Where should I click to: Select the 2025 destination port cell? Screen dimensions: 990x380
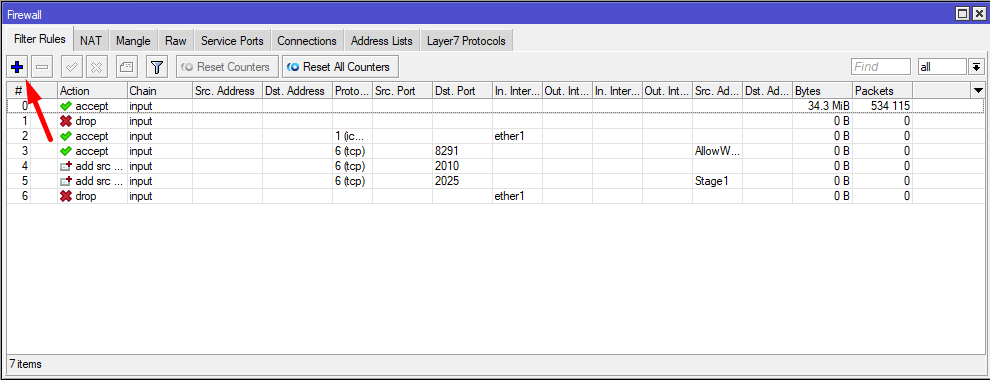tap(462, 181)
